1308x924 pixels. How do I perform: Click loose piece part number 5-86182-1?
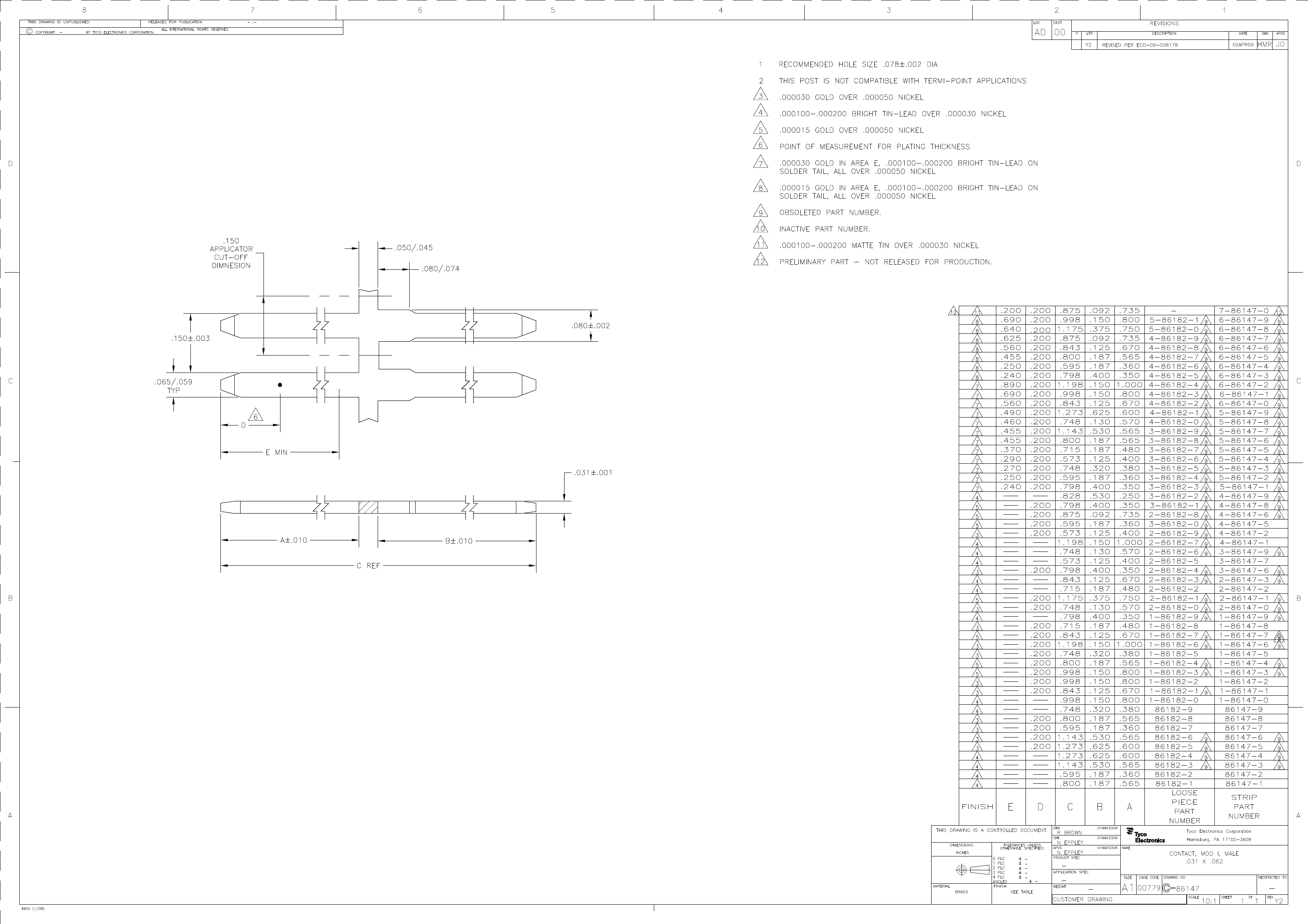[1174, 320]
